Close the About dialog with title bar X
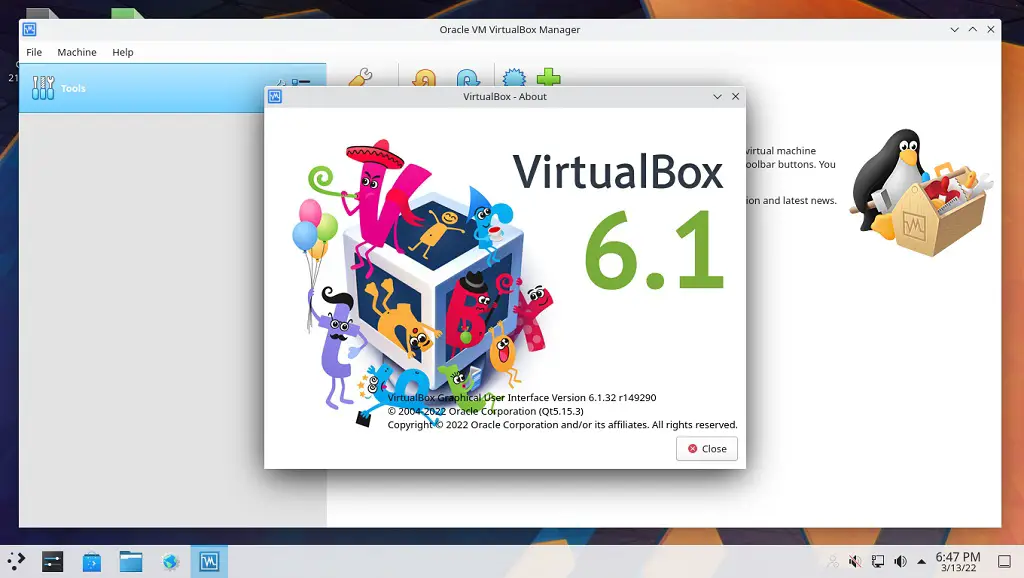Image resolution: width=1024 pixels, height=578 pixels. [x=735, y=97]
